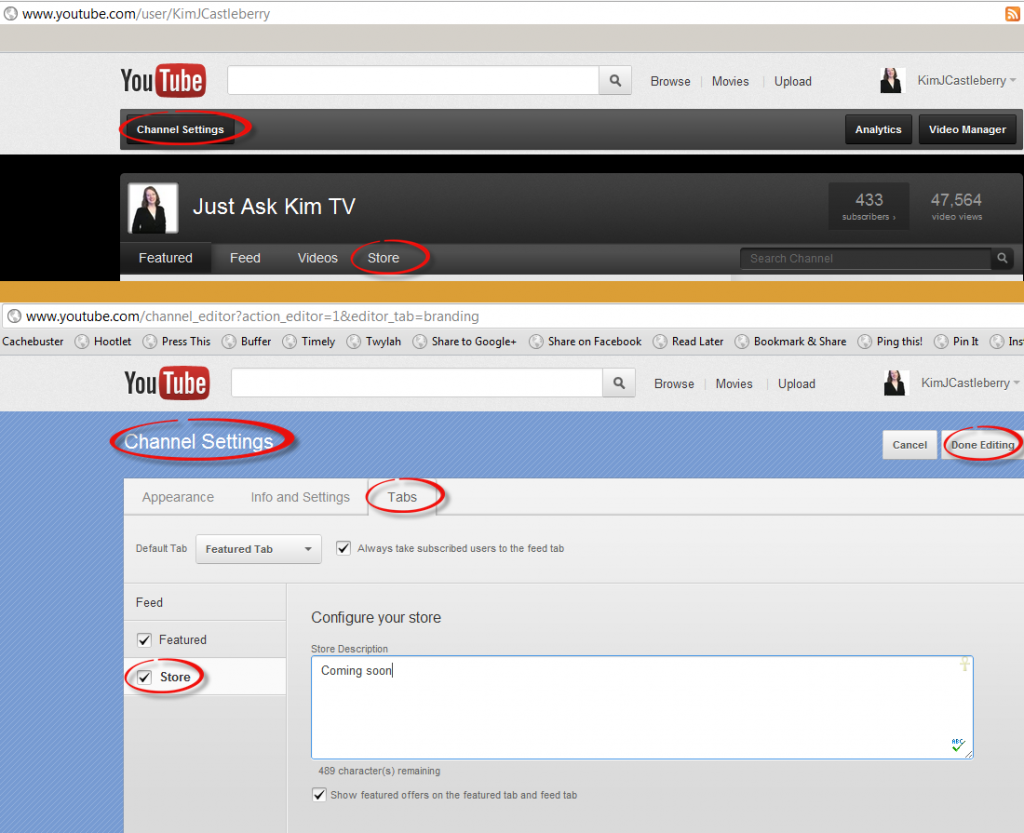Click the Search Channel input field
Screen dimensions: 1024x833
point(866,258)
